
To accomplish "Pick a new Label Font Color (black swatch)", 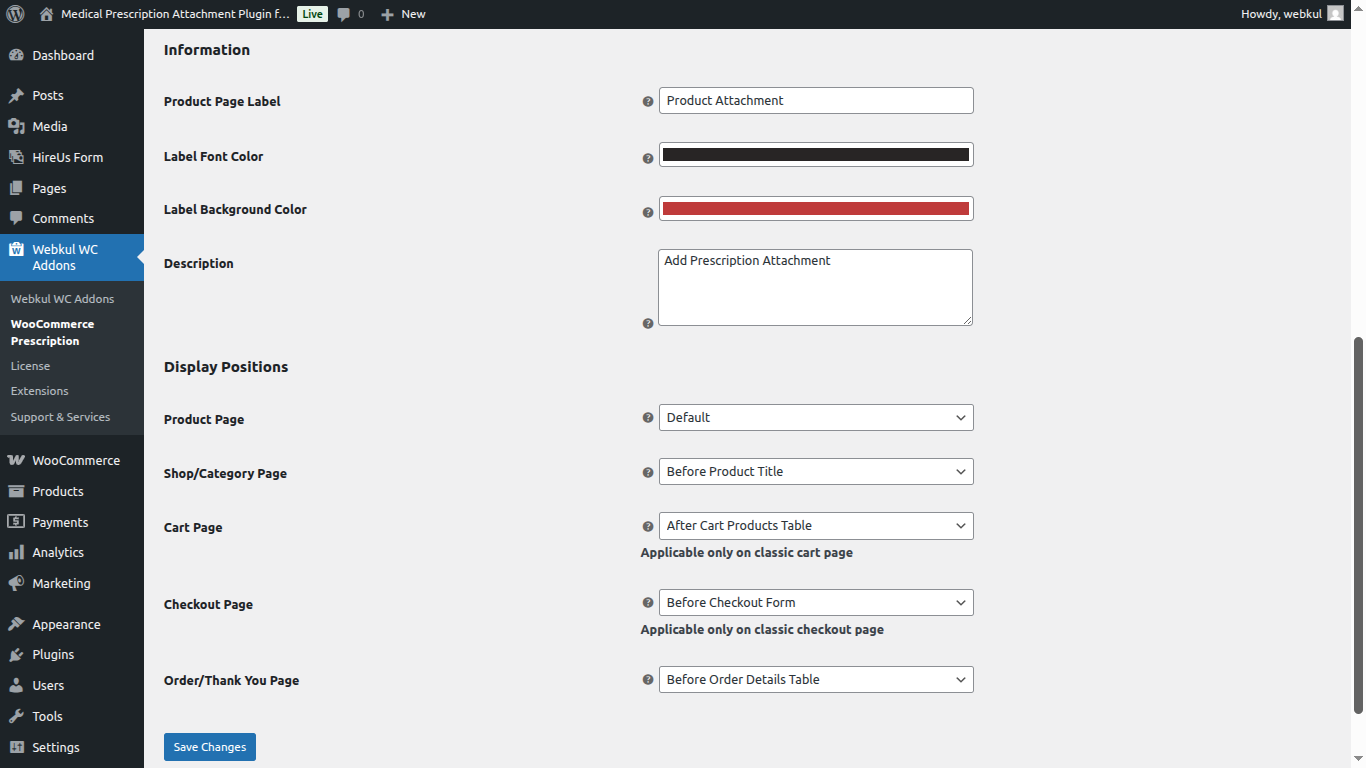I will 816,155.
